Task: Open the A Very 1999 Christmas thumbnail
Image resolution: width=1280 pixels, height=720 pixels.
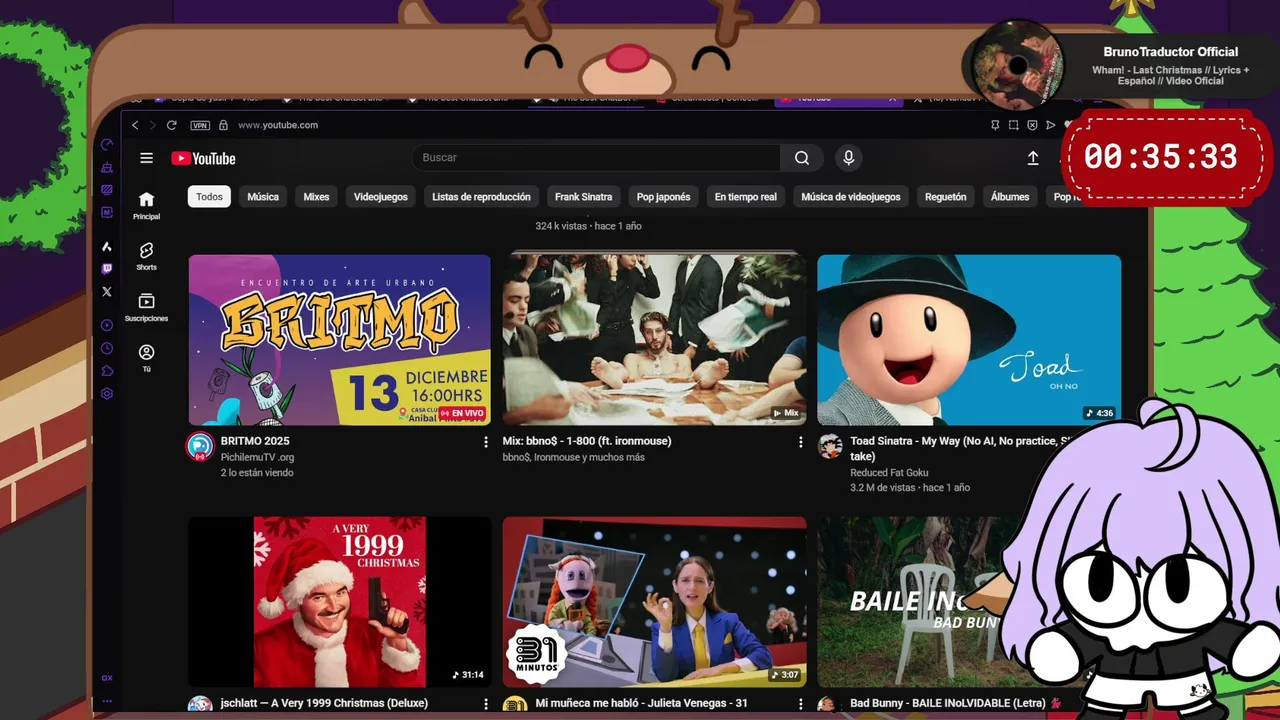Action: point(339,602)
